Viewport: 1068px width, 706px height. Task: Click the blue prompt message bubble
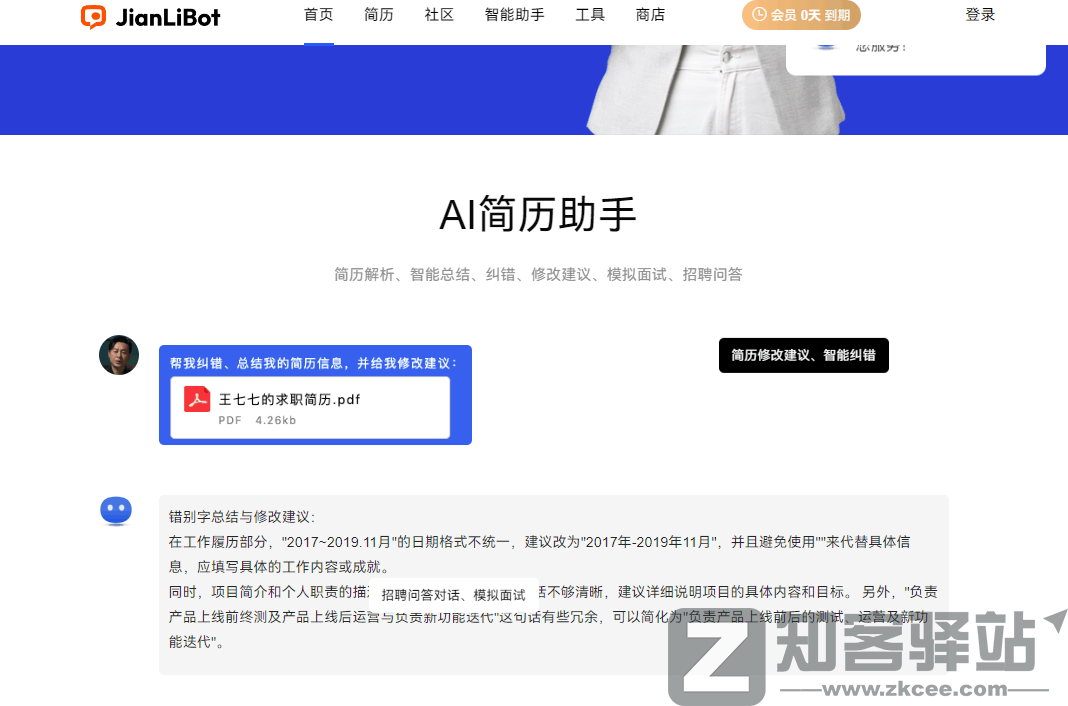point(315,363)
